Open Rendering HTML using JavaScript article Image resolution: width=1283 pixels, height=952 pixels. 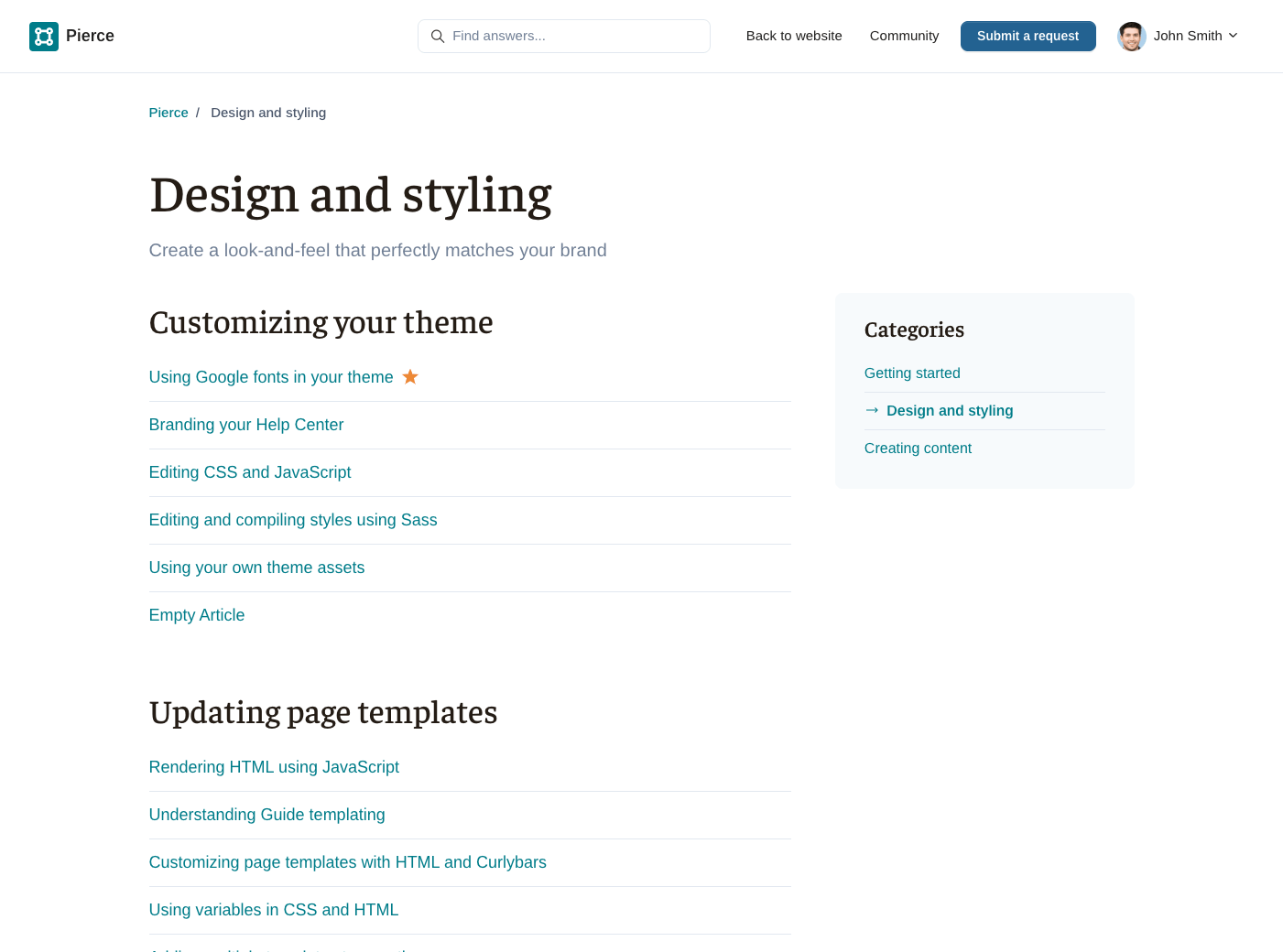coord(274,767)
